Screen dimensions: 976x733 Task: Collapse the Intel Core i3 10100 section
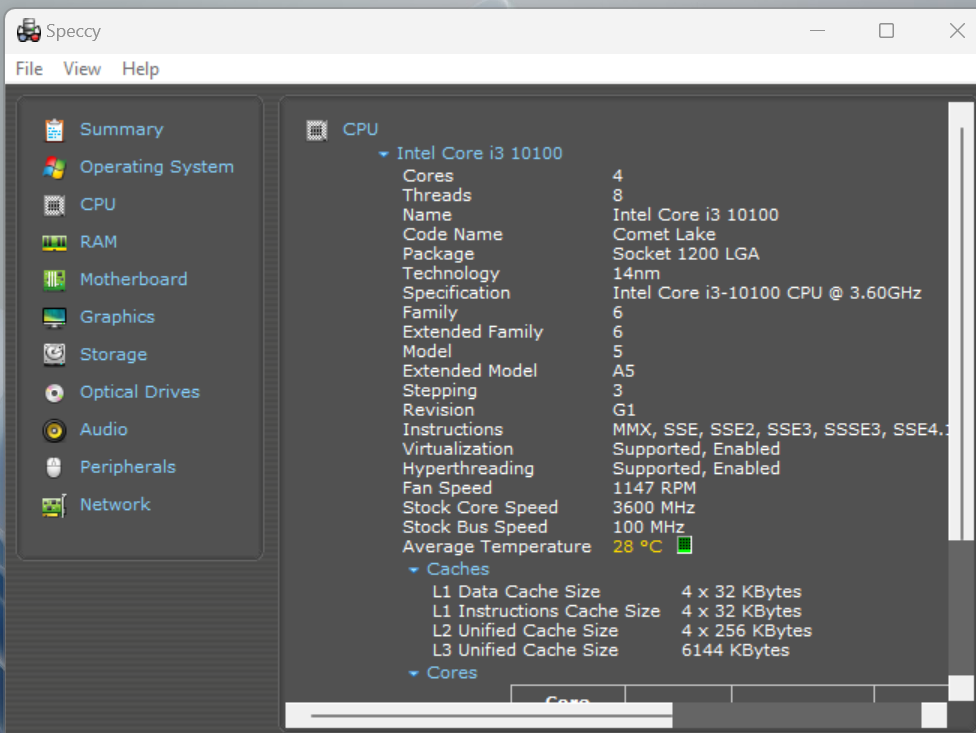pyautogui.click(x=384, y=154)
